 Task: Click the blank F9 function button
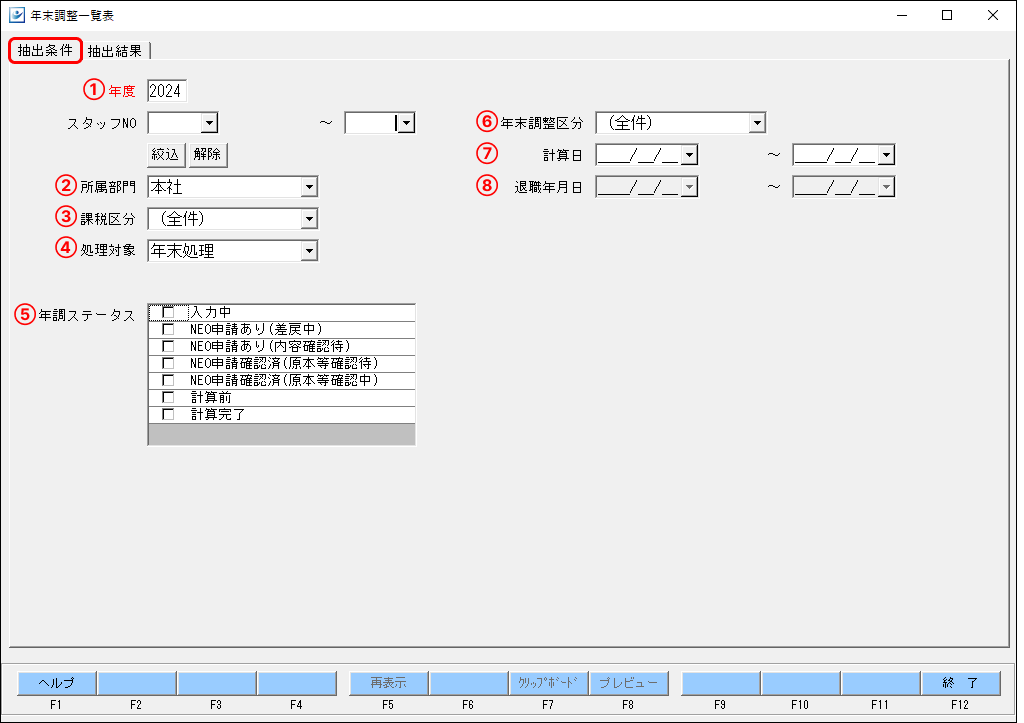[721, 683]
